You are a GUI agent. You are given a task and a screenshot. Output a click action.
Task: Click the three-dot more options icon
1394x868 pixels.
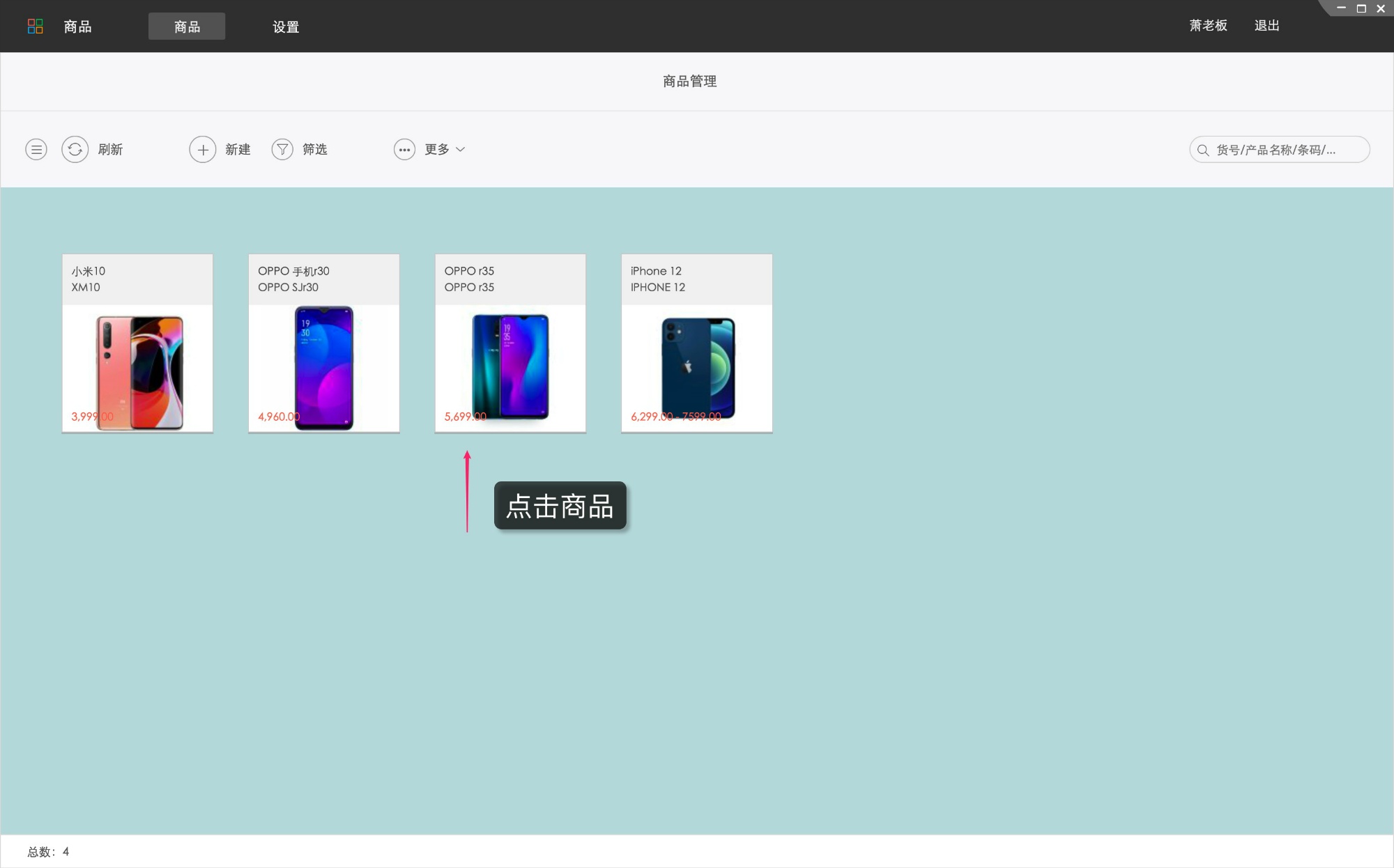click(x=404, y=149)
